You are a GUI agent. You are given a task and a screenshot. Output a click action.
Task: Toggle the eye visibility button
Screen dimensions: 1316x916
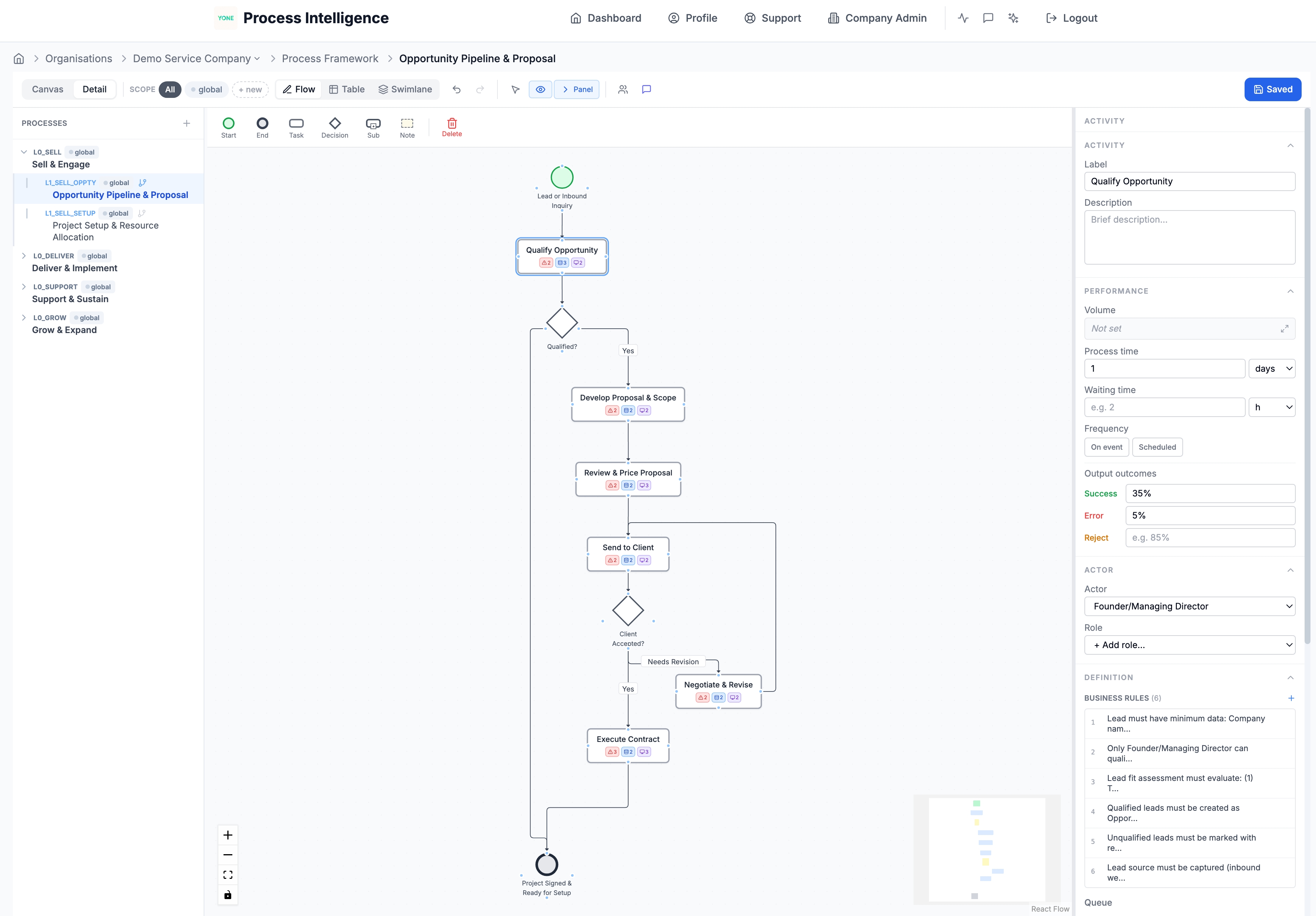(x=541, y=89)
